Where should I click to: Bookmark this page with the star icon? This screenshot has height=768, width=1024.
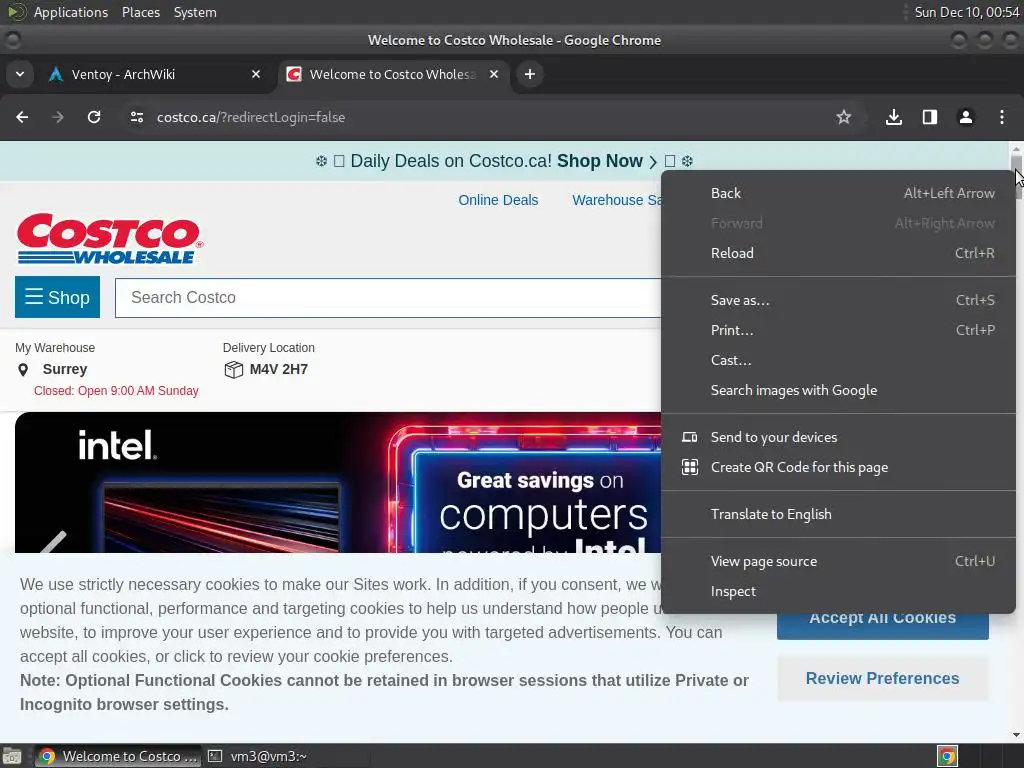click(x=844, y=117)
